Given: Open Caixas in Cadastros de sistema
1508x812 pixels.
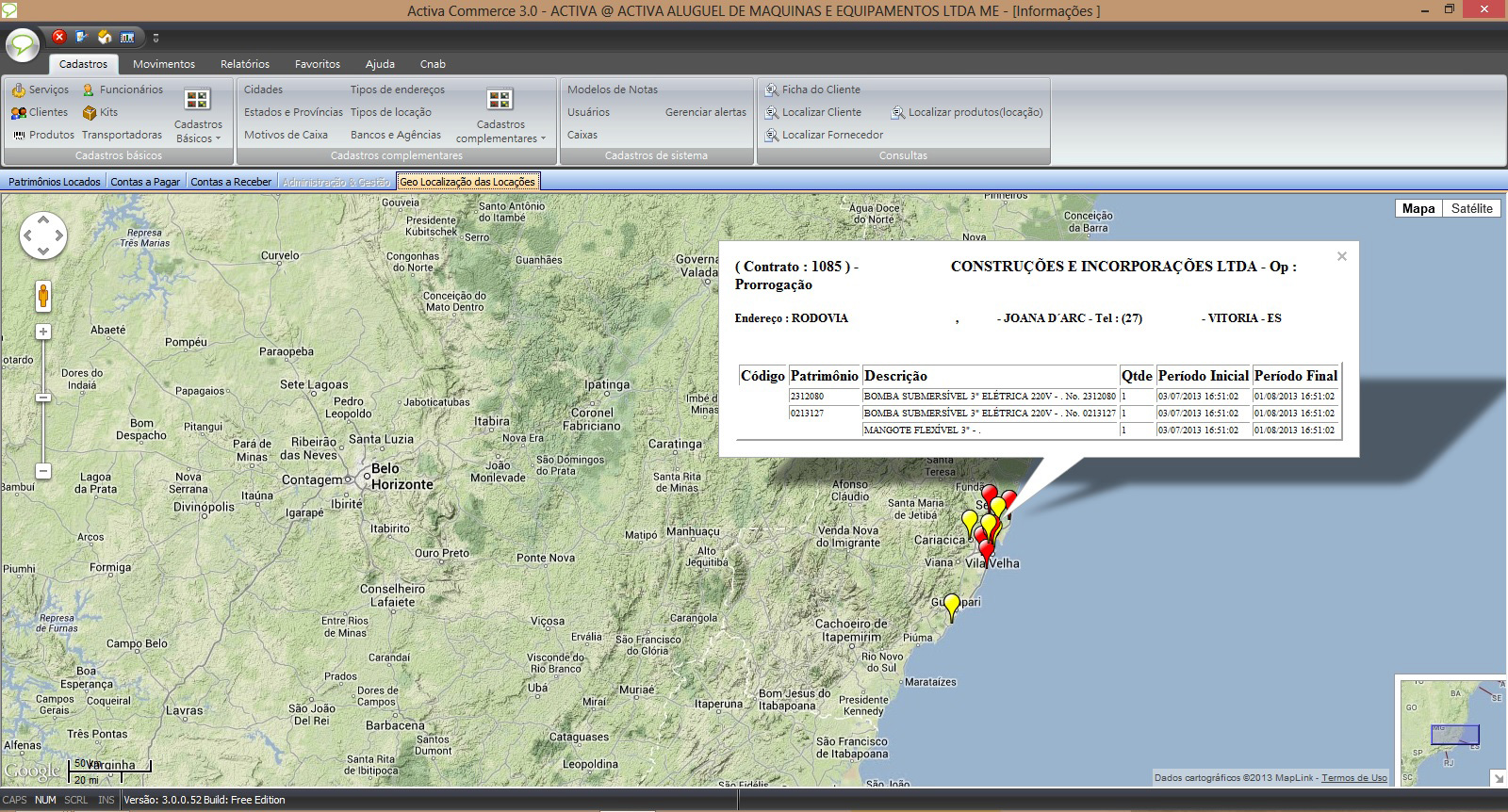Looking at the screenshot, I should click(582, 135).
